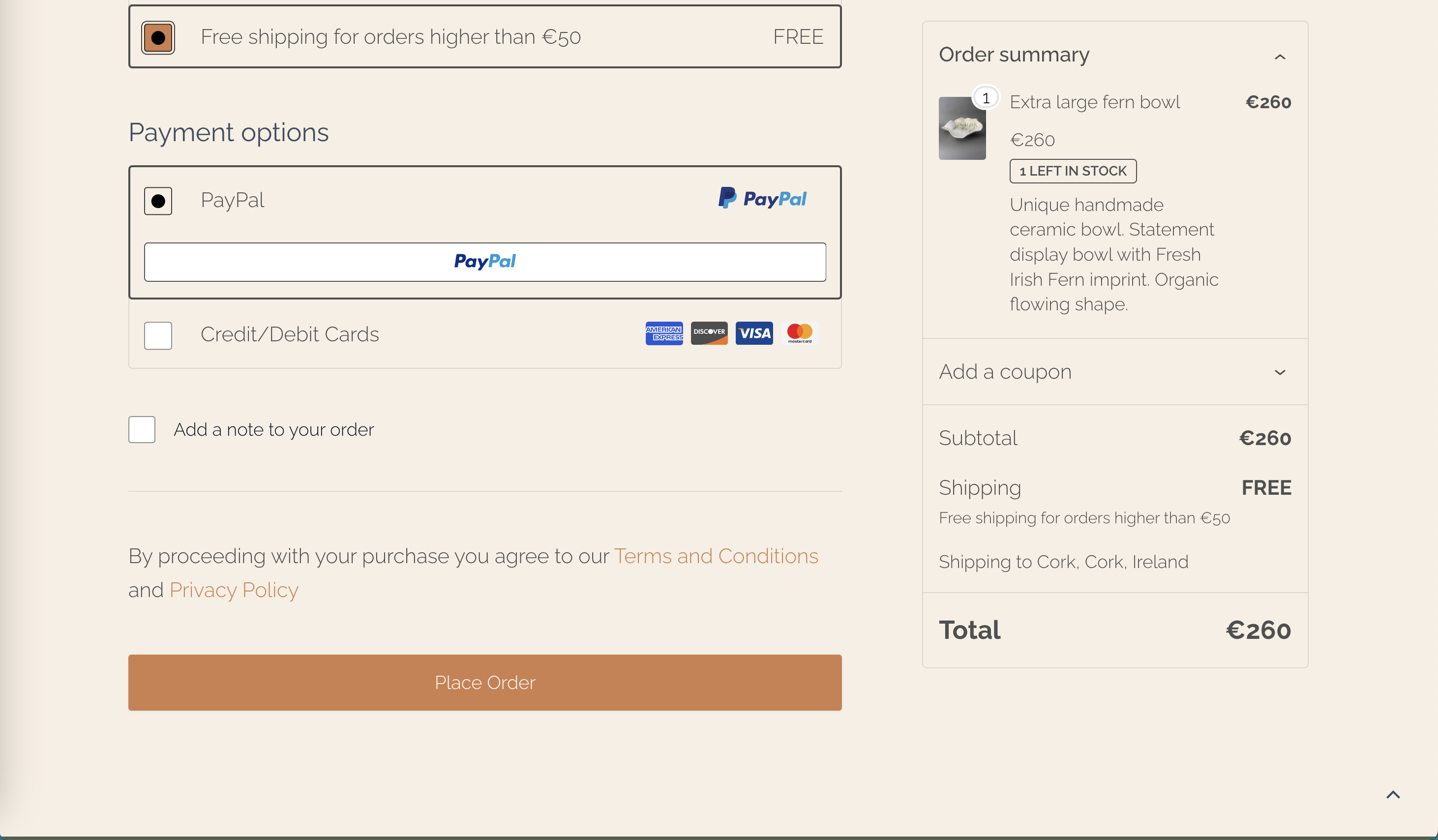Click the 1 LEFT IN STOCK badge
The image size is (1438, 840).
[x=1073, y=171]
